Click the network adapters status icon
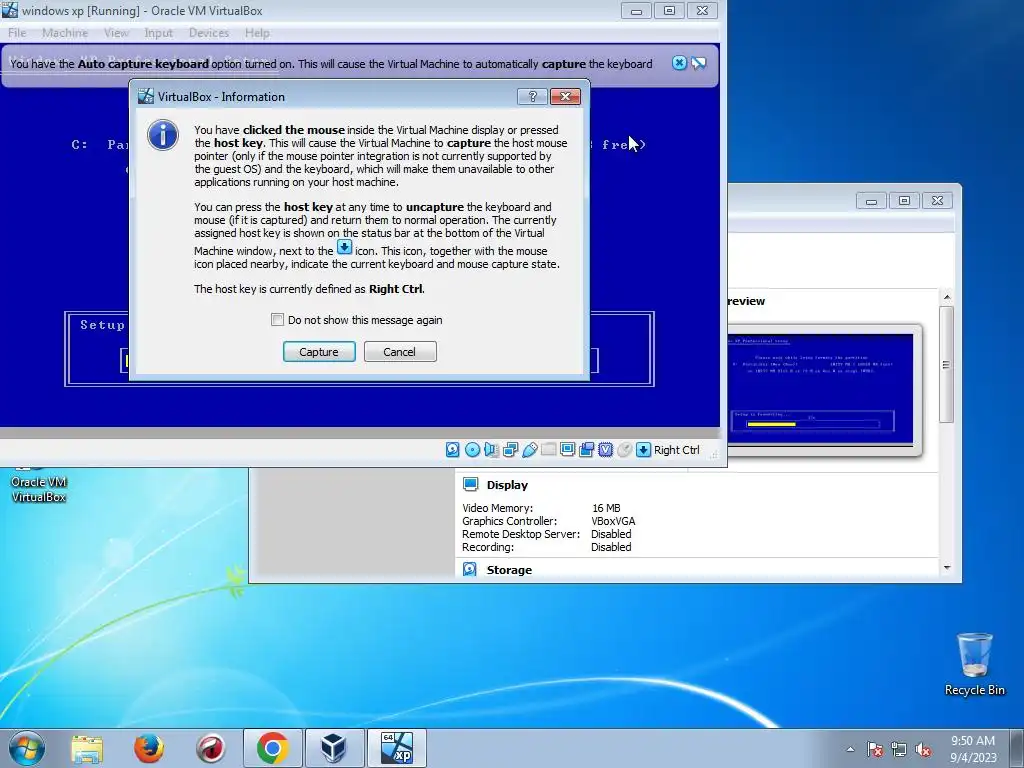Image resolution: width=1024 pixels, height=768 pixels. pos(511,449)
